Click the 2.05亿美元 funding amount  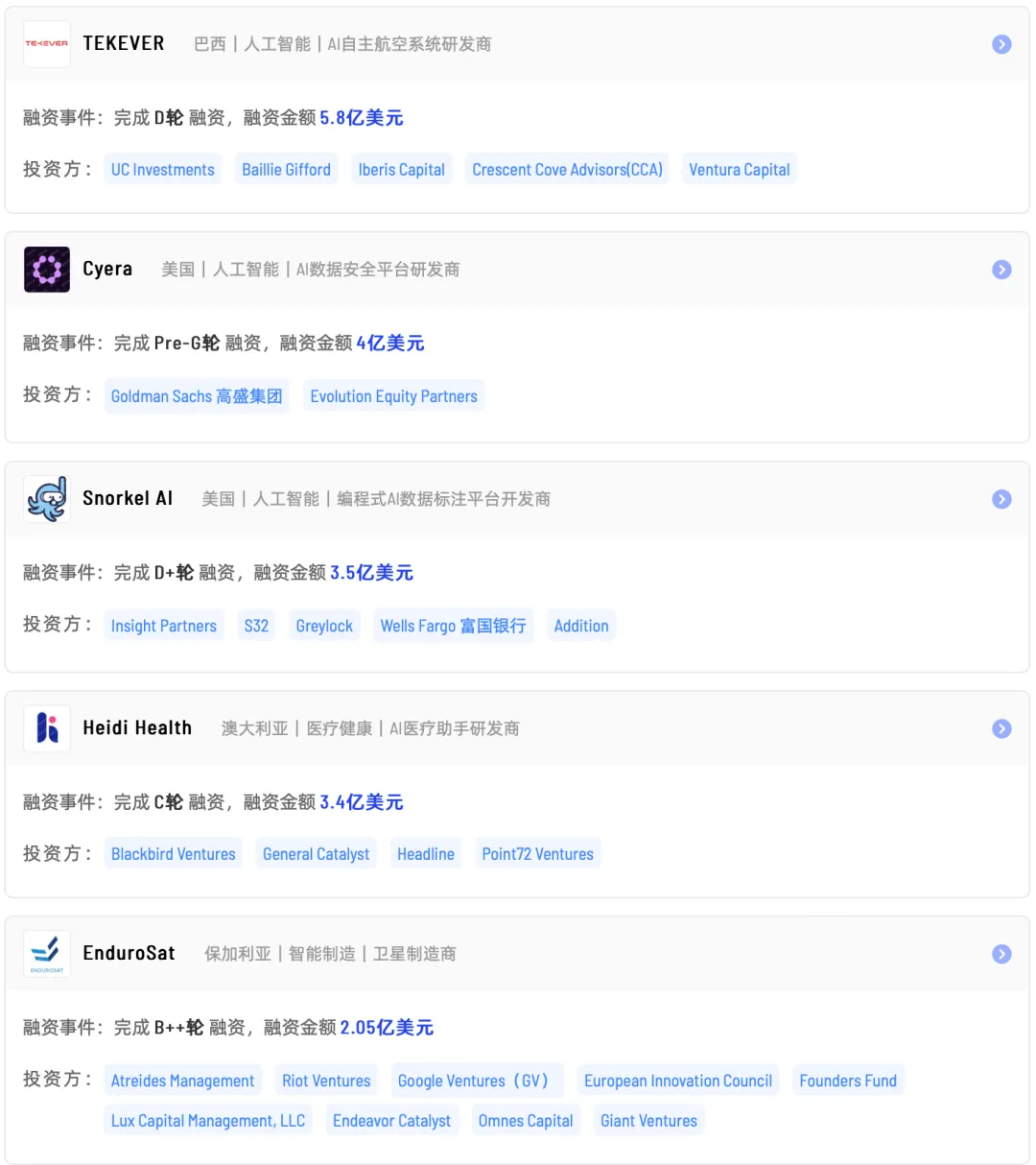[387, 1028]
